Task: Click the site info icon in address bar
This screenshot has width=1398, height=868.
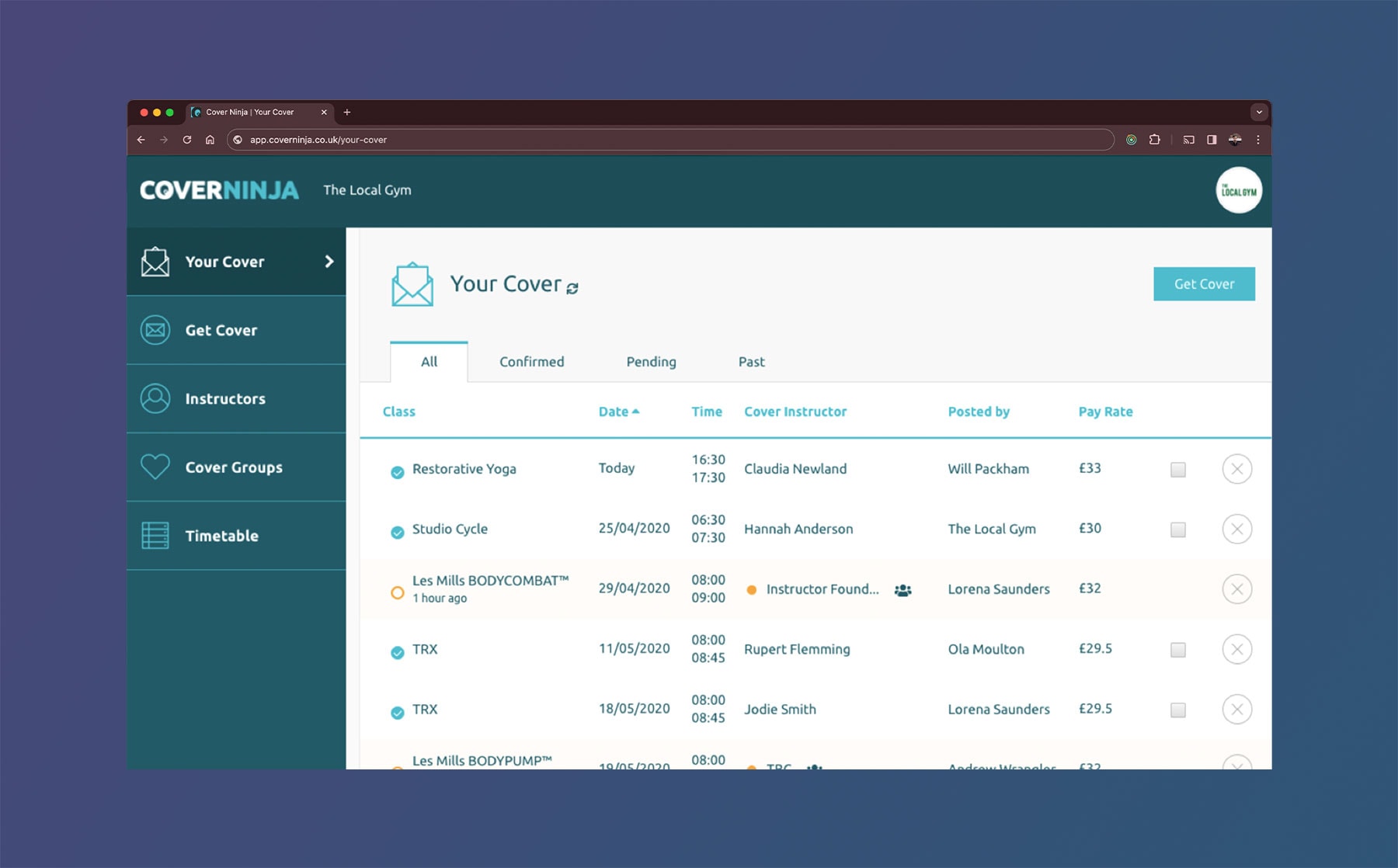Action: click(238, 140)
